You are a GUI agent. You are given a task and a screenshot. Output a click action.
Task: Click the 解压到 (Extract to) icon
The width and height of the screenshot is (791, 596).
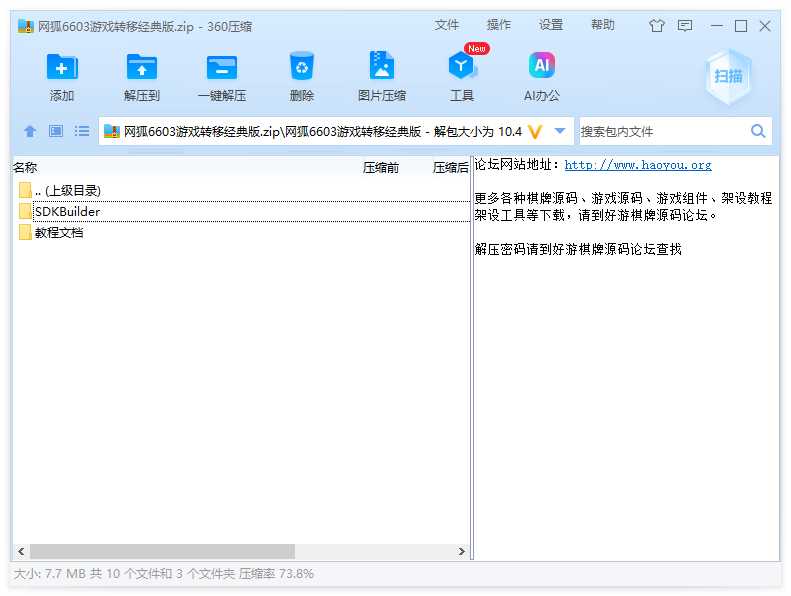tap(142, 67)
